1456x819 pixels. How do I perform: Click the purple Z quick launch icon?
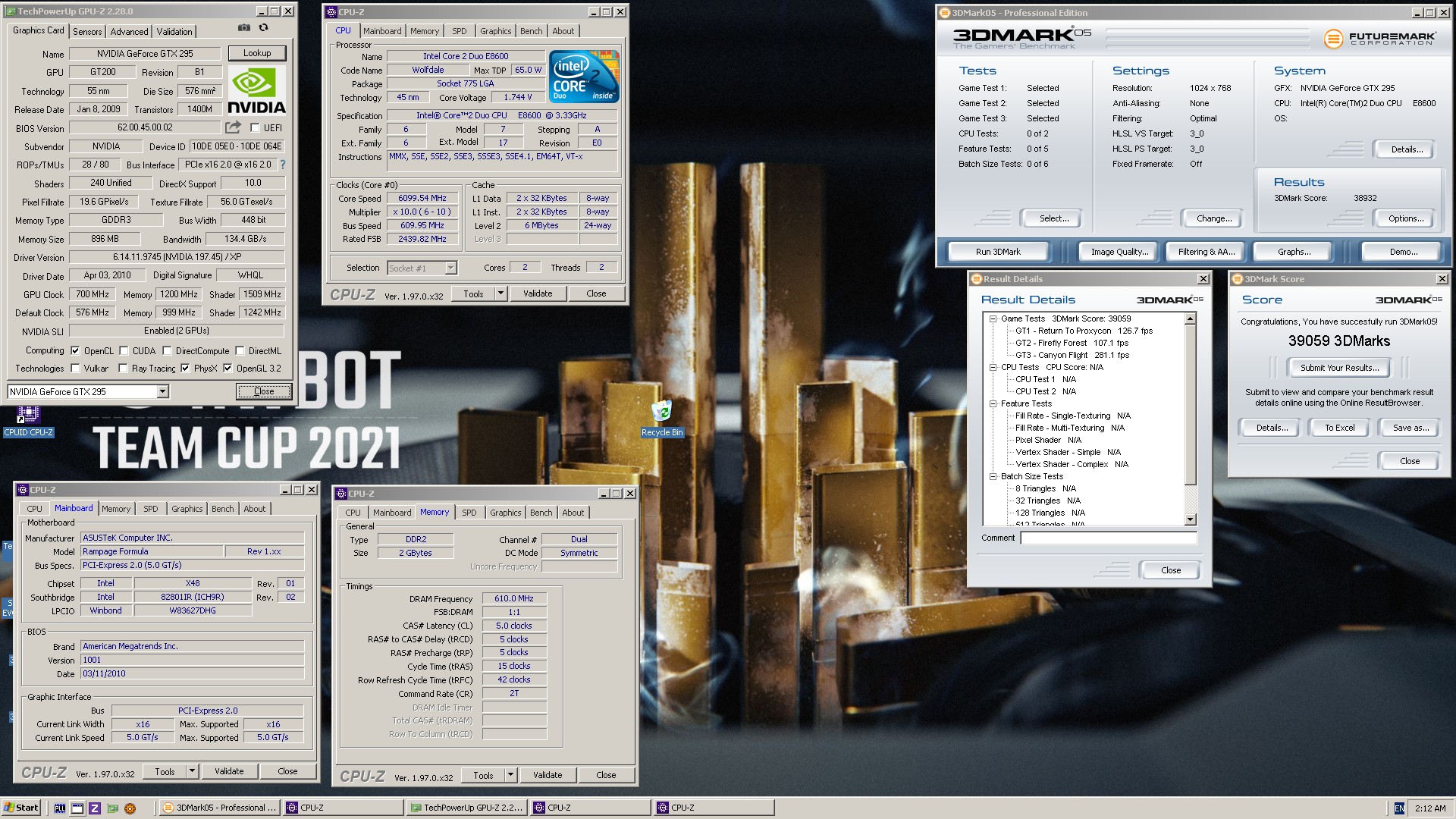tap(95, 808)
